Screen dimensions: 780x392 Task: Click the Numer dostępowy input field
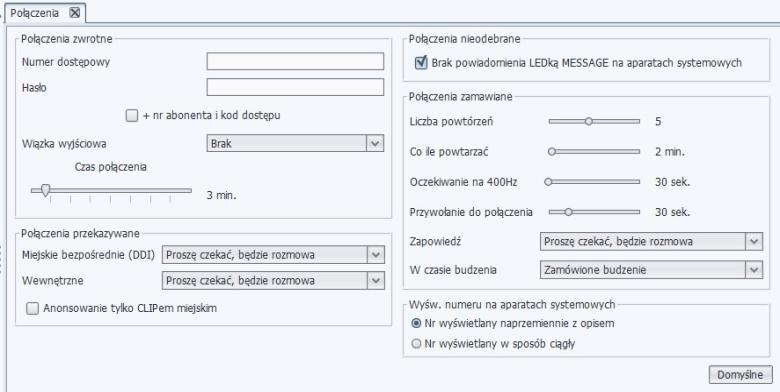(295, 61)
